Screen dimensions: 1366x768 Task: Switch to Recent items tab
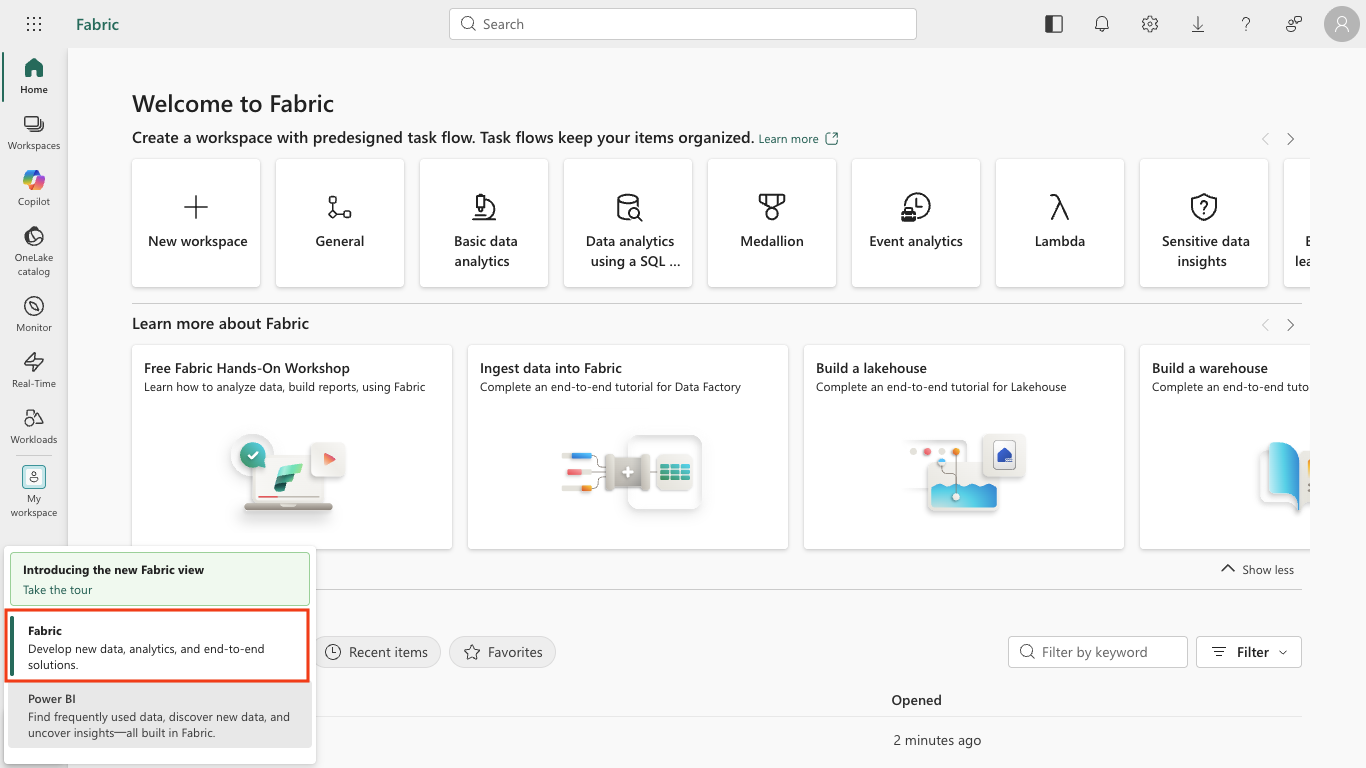coord(377,652)
